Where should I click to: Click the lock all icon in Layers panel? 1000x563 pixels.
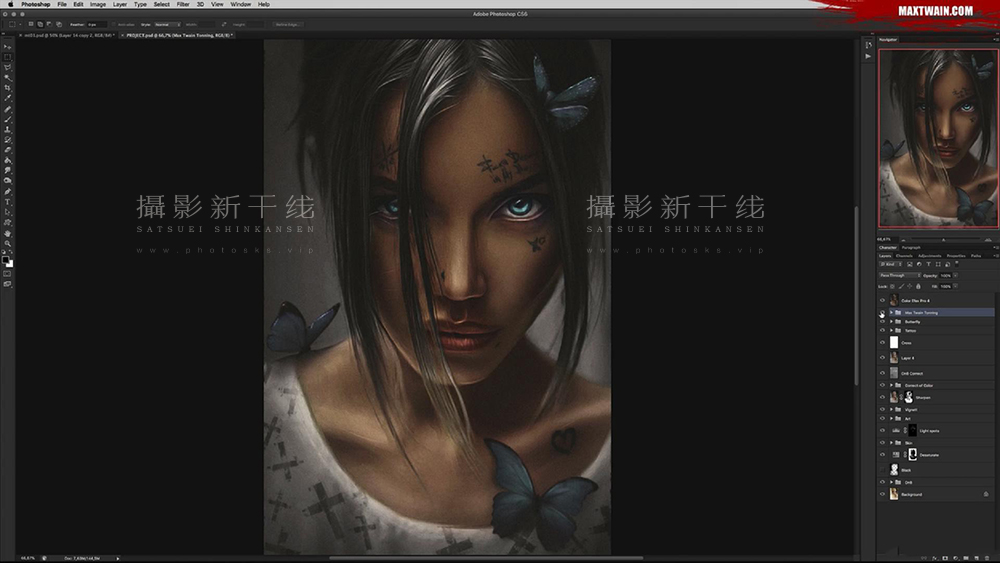(x=918, y=286)
